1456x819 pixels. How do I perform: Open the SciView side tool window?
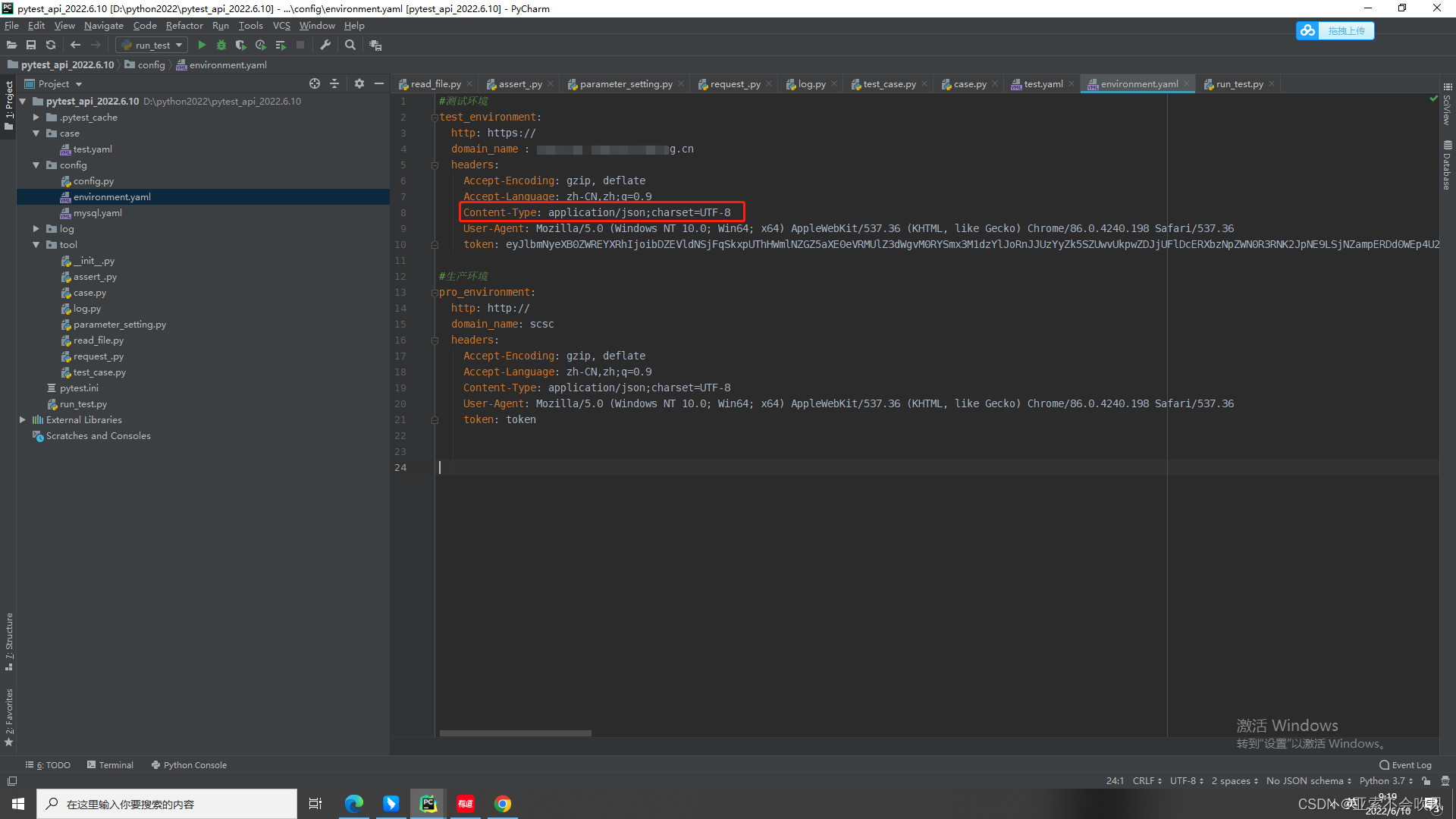coord(1448,105)
